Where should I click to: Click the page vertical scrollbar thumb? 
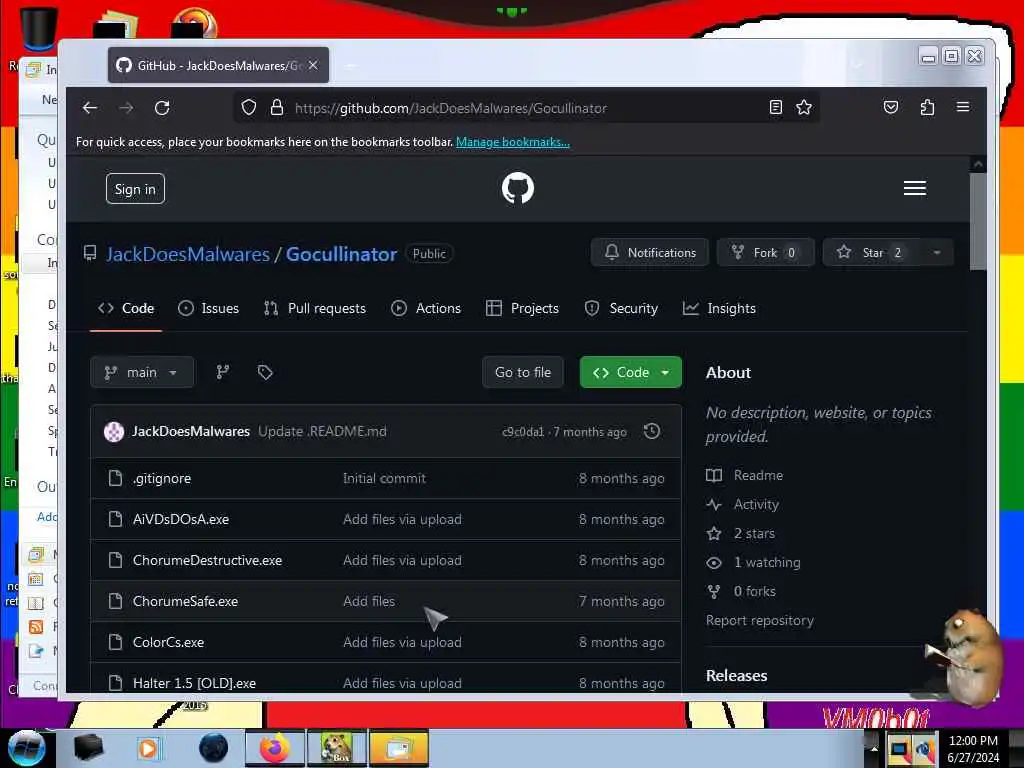978,222
